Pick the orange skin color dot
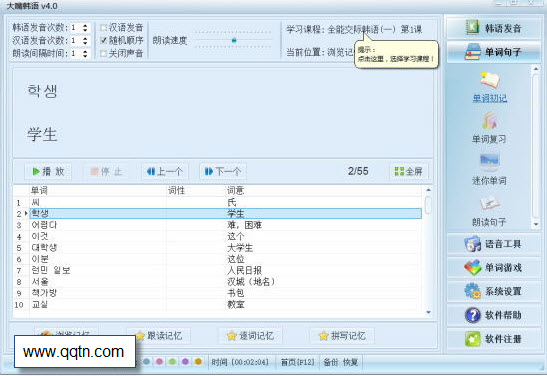The height and width of the screenshot is (376, 547). [198, 362]
